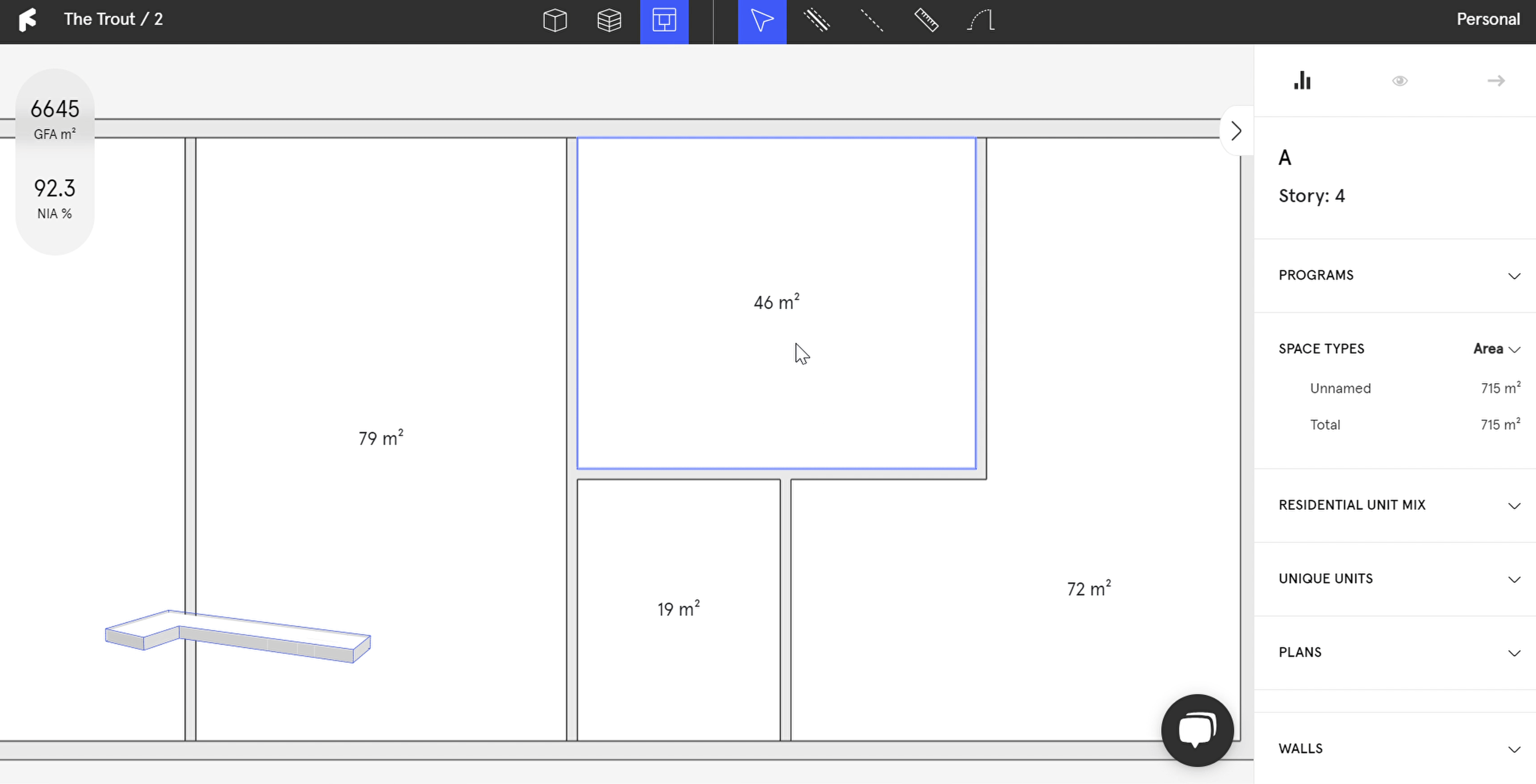
Task: Click the floor plan view icon
Action: click(x=664, y=21)
